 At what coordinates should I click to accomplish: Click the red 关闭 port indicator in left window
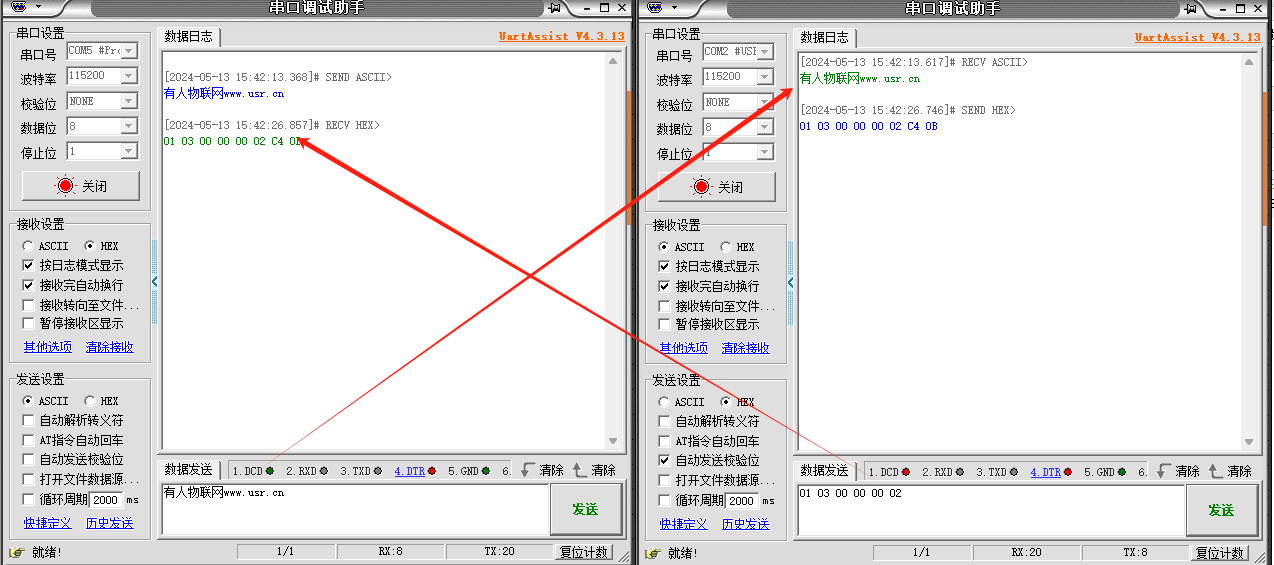[x=66, y=186]
